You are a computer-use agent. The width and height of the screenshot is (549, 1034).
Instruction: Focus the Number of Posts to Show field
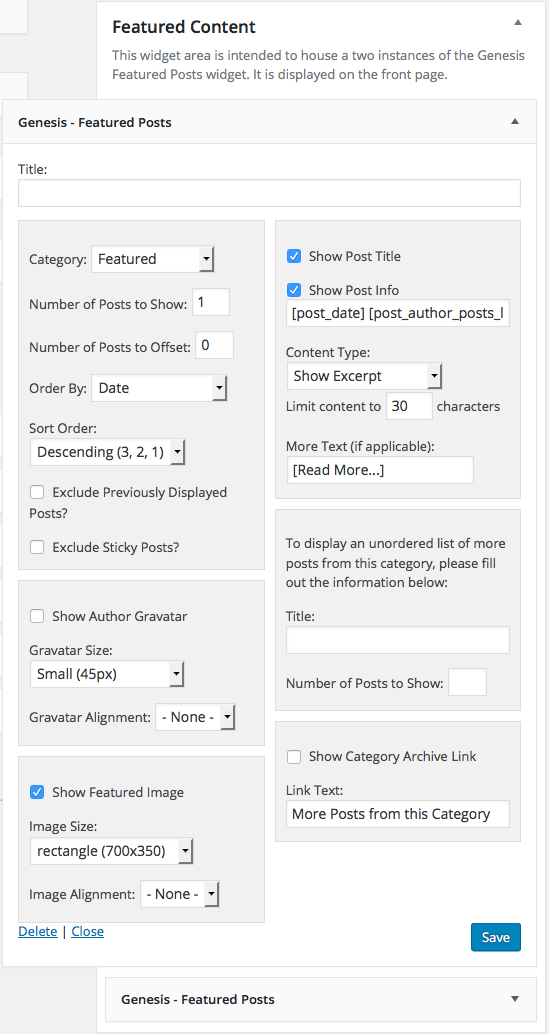pyautogui.click(x=211, y=302)
